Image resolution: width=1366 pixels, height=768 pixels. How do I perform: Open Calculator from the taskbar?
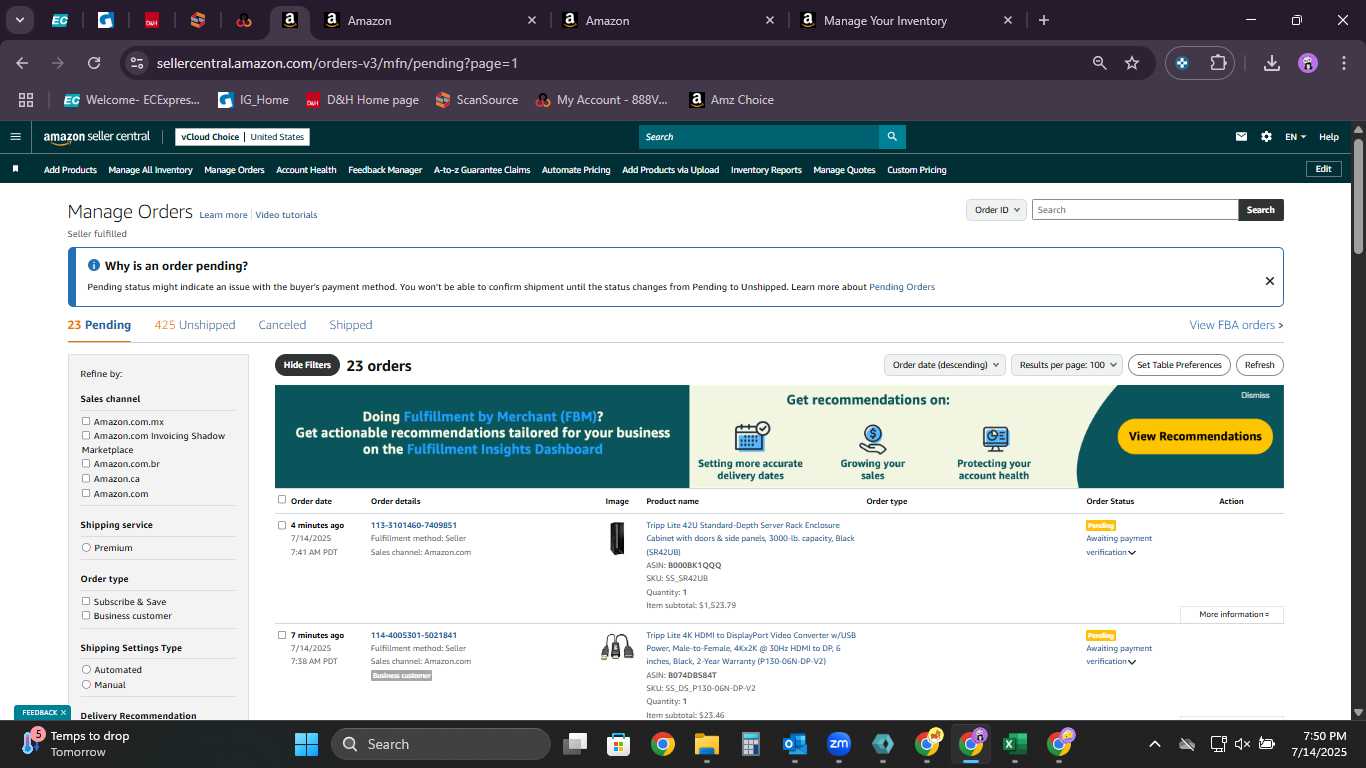point(751,744)
